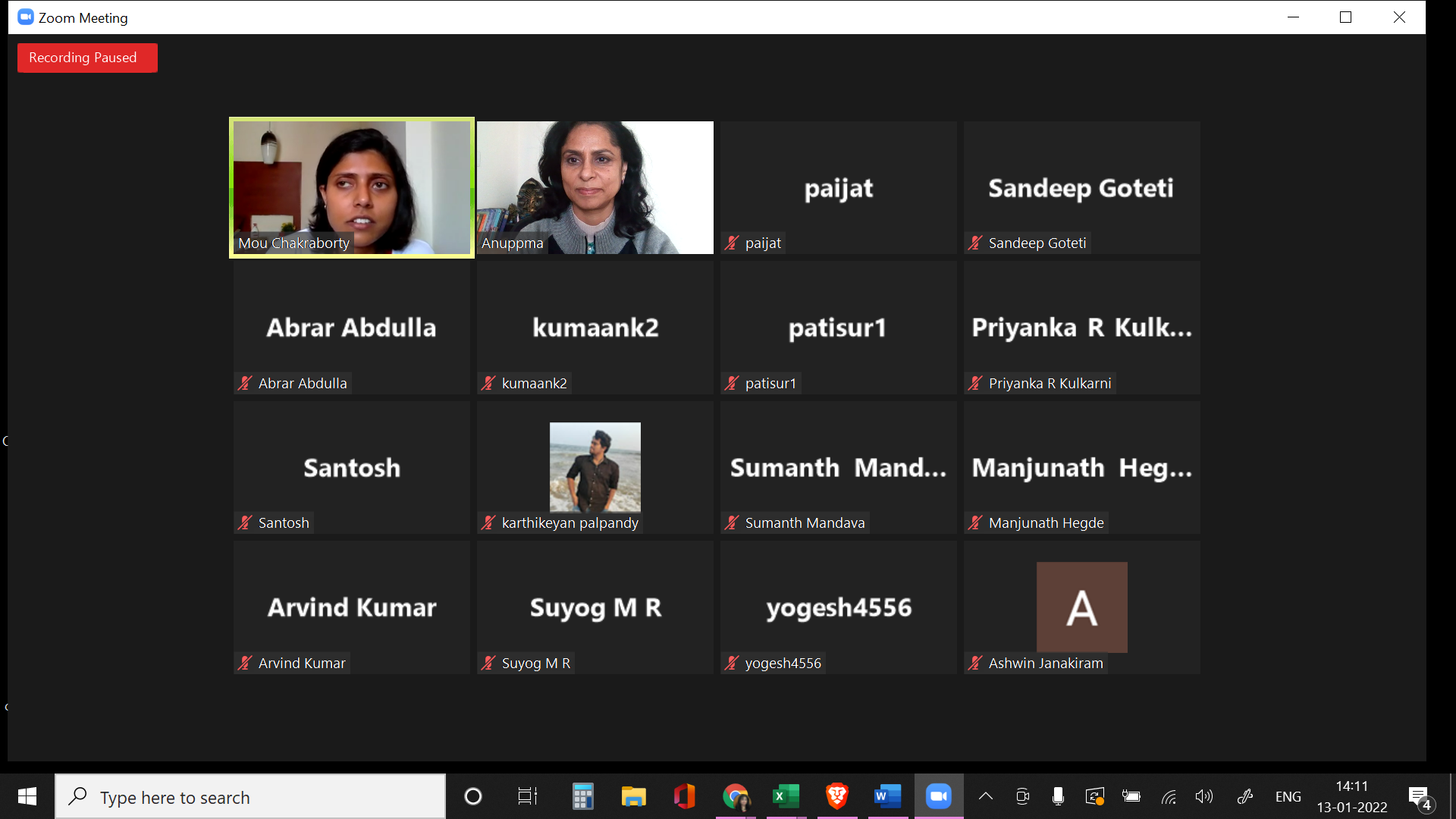Click Abrar Abdulla's muted mic icon
This screenshot has height=819, width=1456.
coord(245,384)
